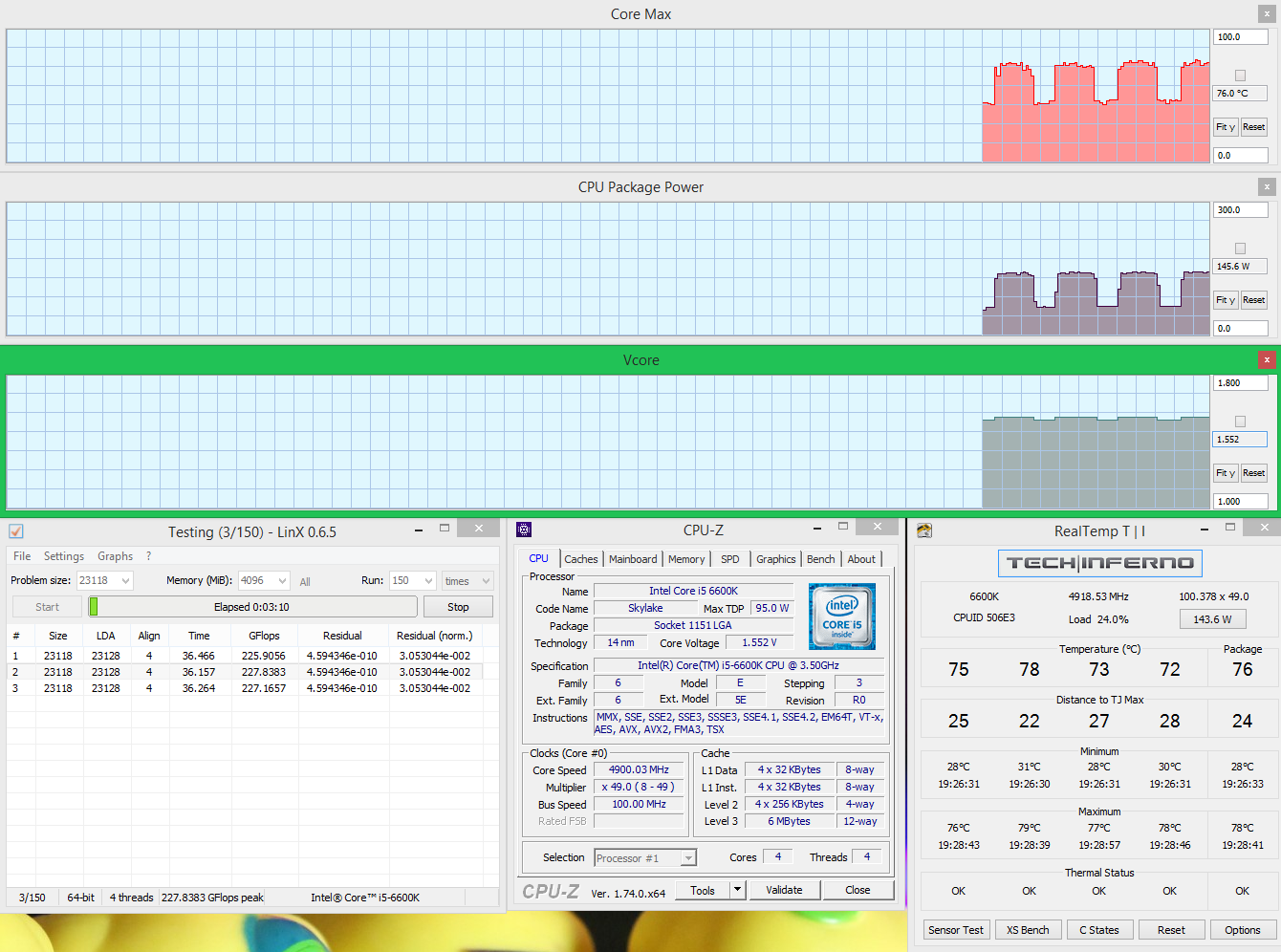The height and width of the screenshot is (952, 1281).
Task: Click the Intel Core i5 logo in CPU-Z
Action: coord(842,617)
